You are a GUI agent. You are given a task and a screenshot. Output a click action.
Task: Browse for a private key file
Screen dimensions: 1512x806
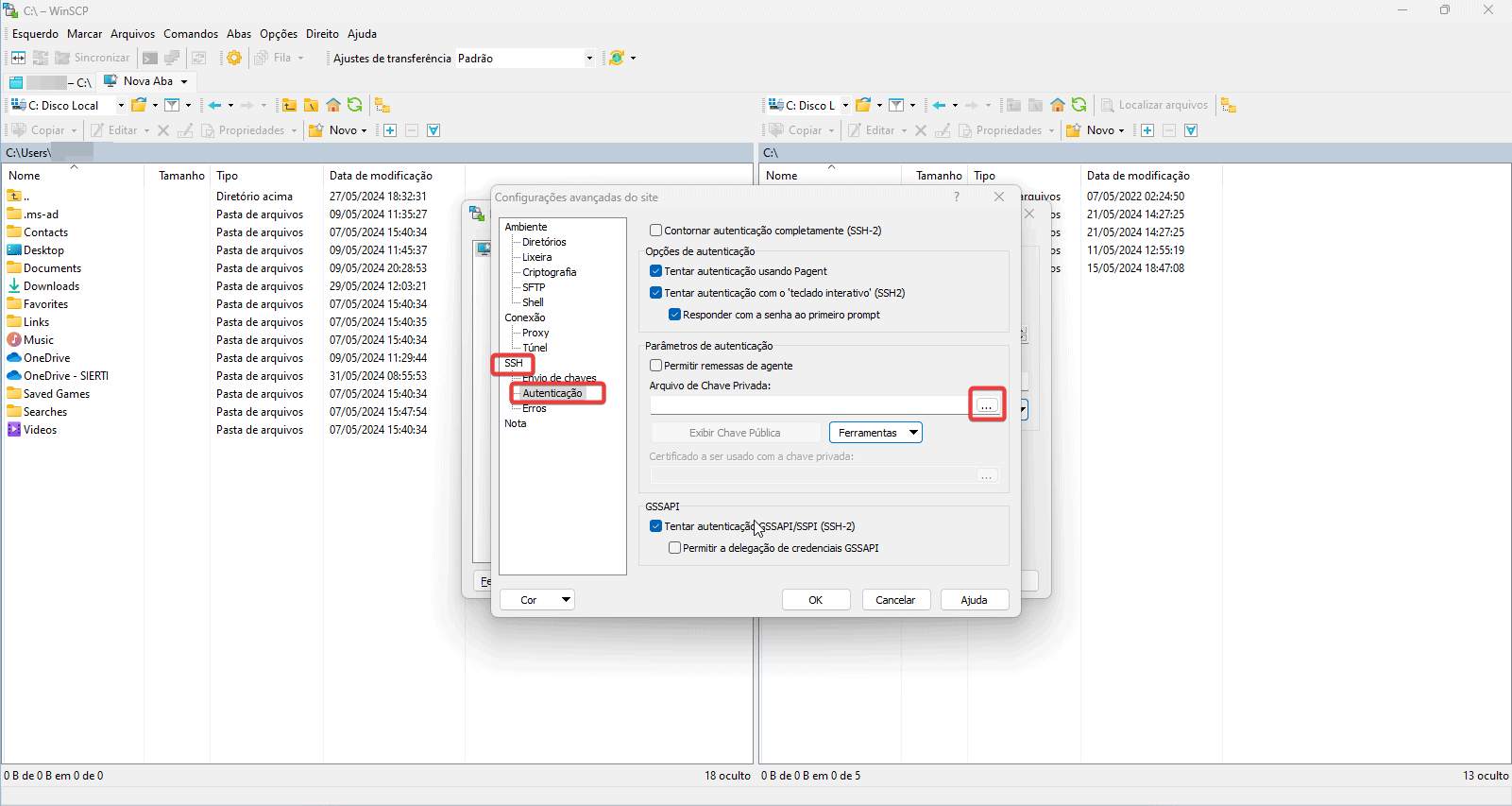coord(986,405)
